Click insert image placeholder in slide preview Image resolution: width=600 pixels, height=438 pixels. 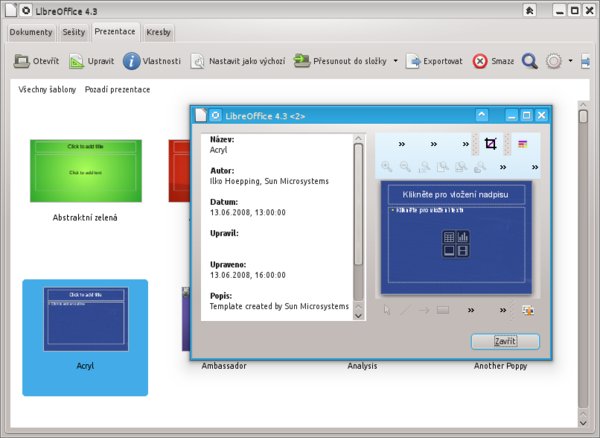coord(449,251)
